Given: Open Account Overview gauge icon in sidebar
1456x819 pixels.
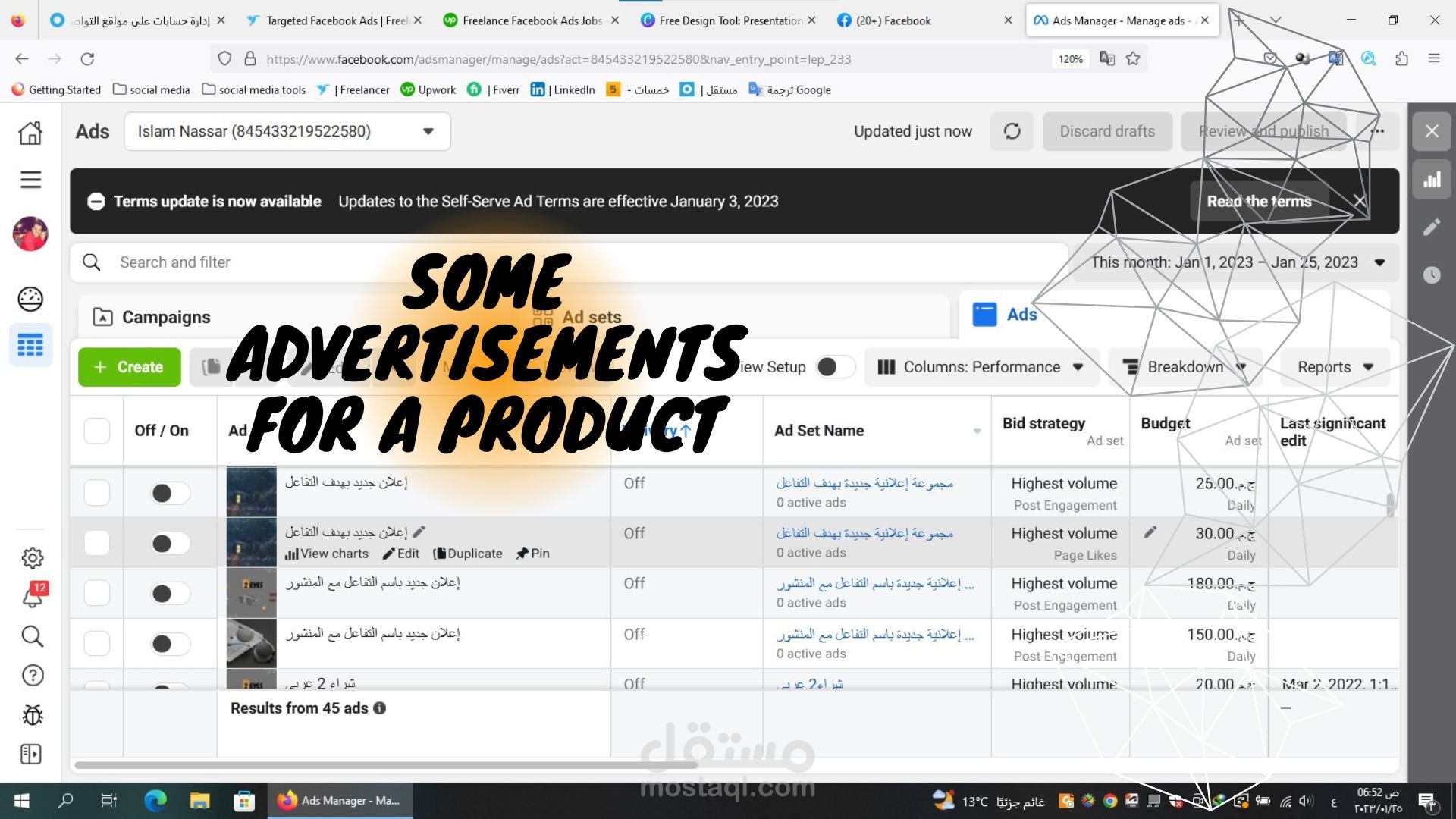Looking at the screenshot, I should pyautogui.click(x=30, y=299).
